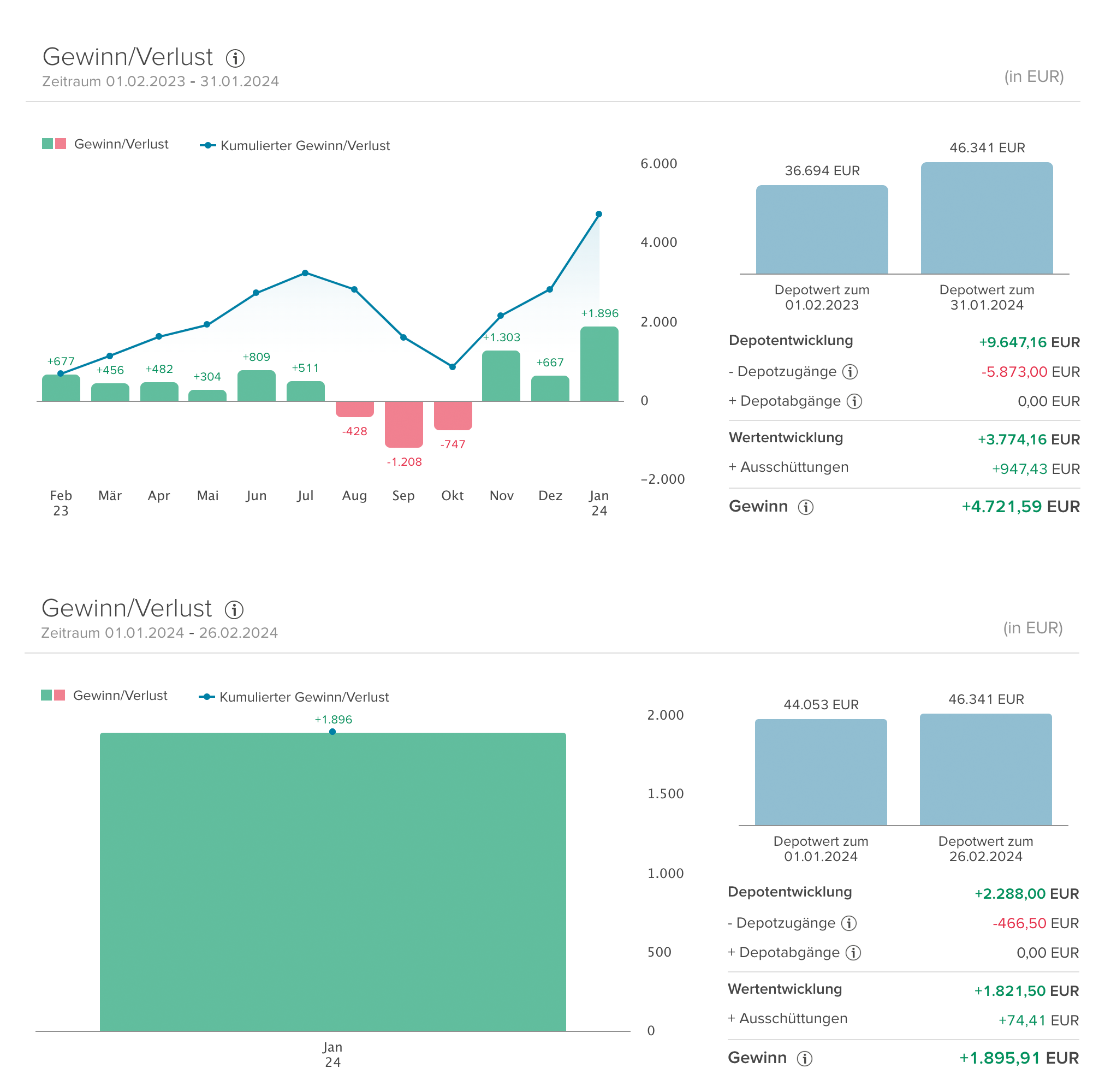Select the January +1.896 bar in top chart

click(599, 364)
